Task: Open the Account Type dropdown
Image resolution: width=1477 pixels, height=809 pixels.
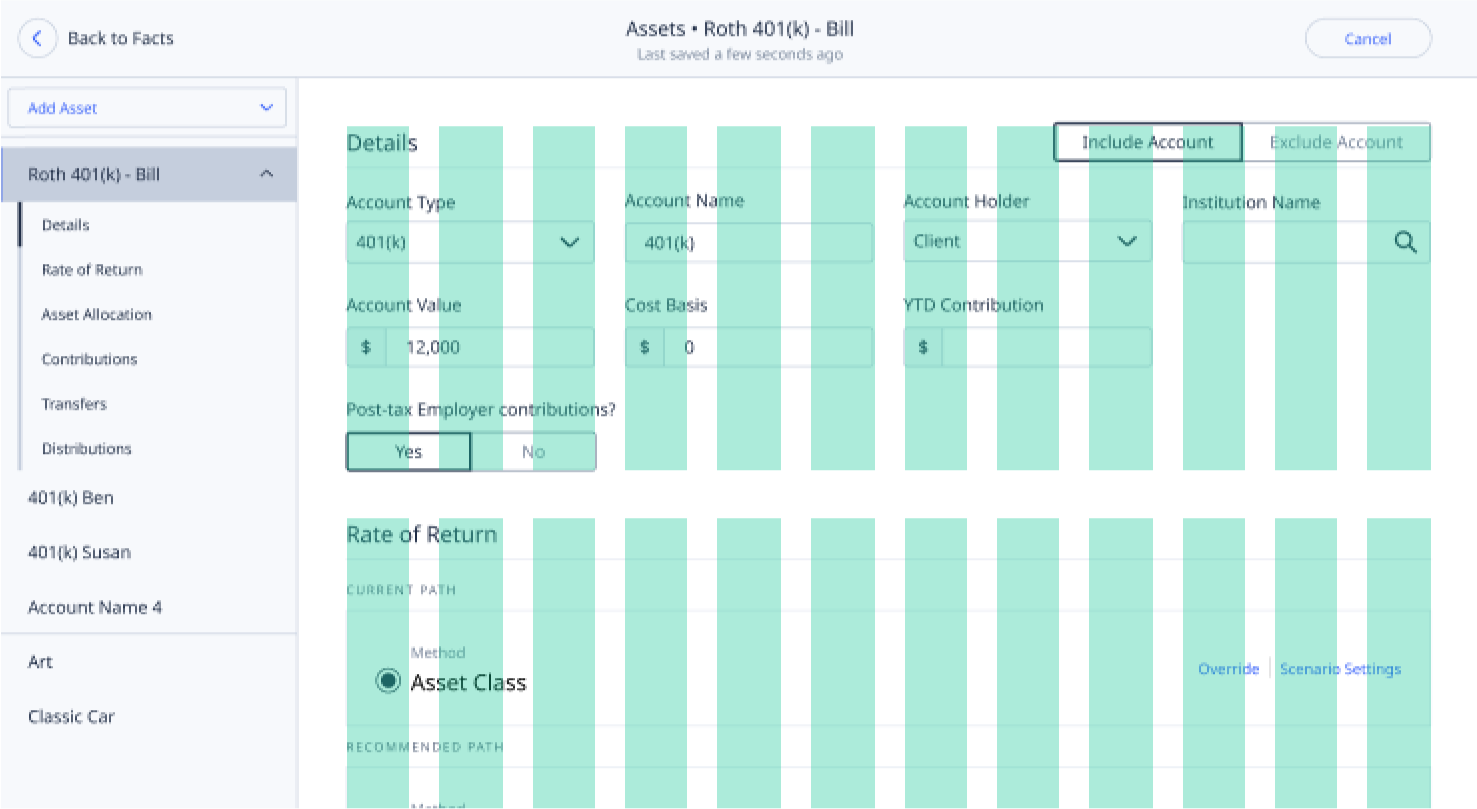Action: tap(470, 242)
